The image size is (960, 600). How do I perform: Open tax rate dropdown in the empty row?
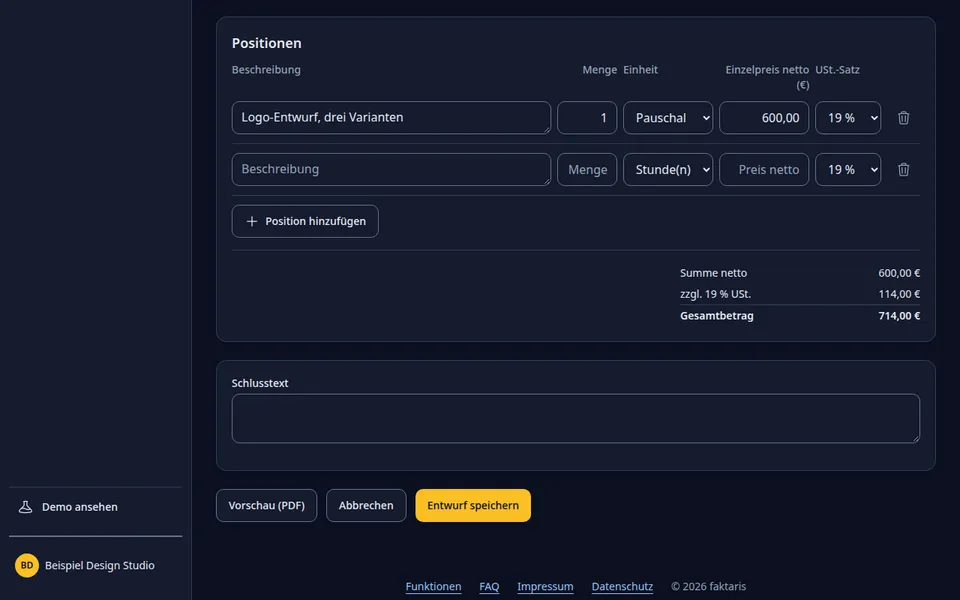click(848, 170)
